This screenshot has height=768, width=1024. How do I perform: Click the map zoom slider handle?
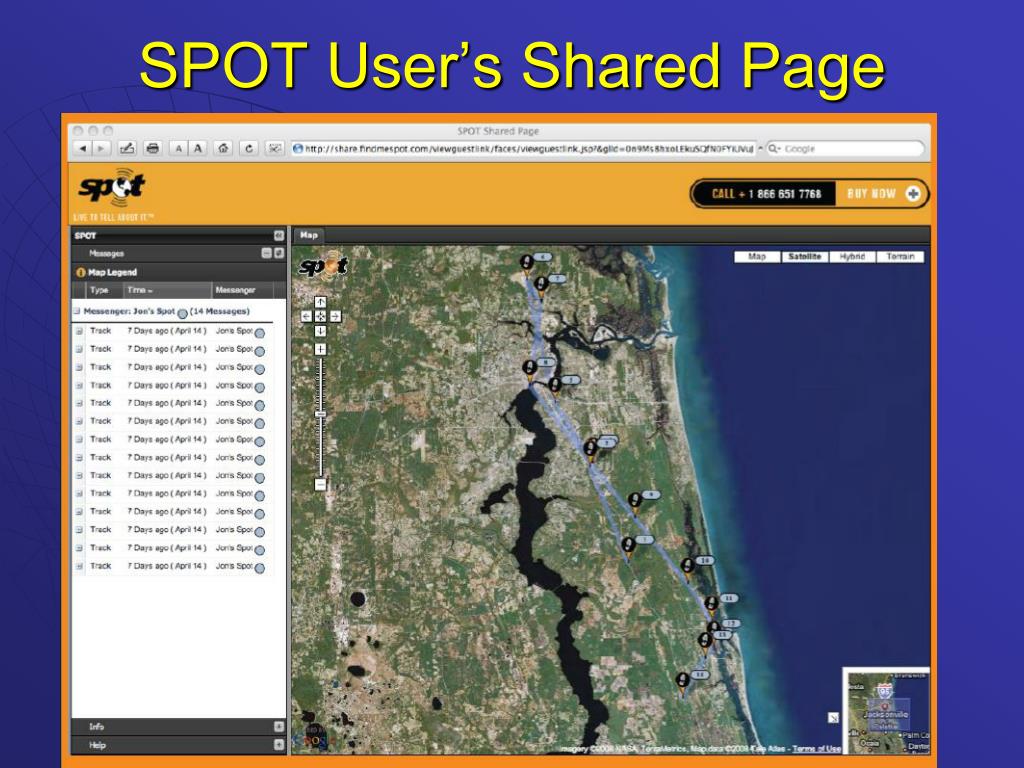click(321, 414)
